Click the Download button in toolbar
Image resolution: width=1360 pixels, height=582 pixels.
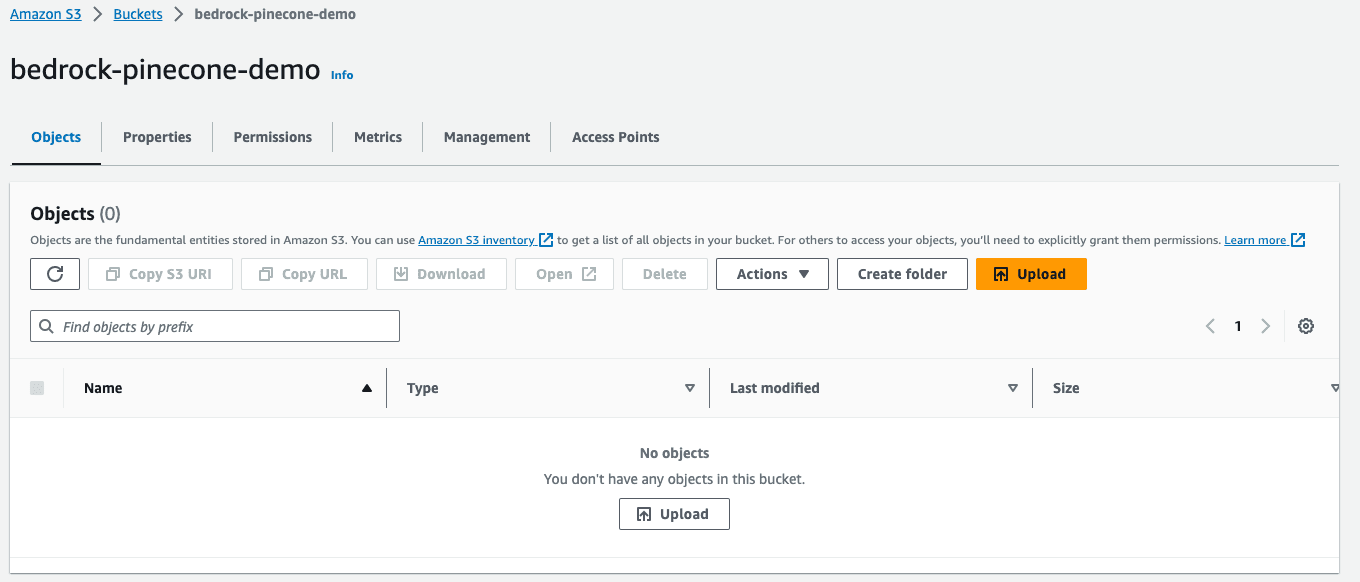tap(440, 274)
